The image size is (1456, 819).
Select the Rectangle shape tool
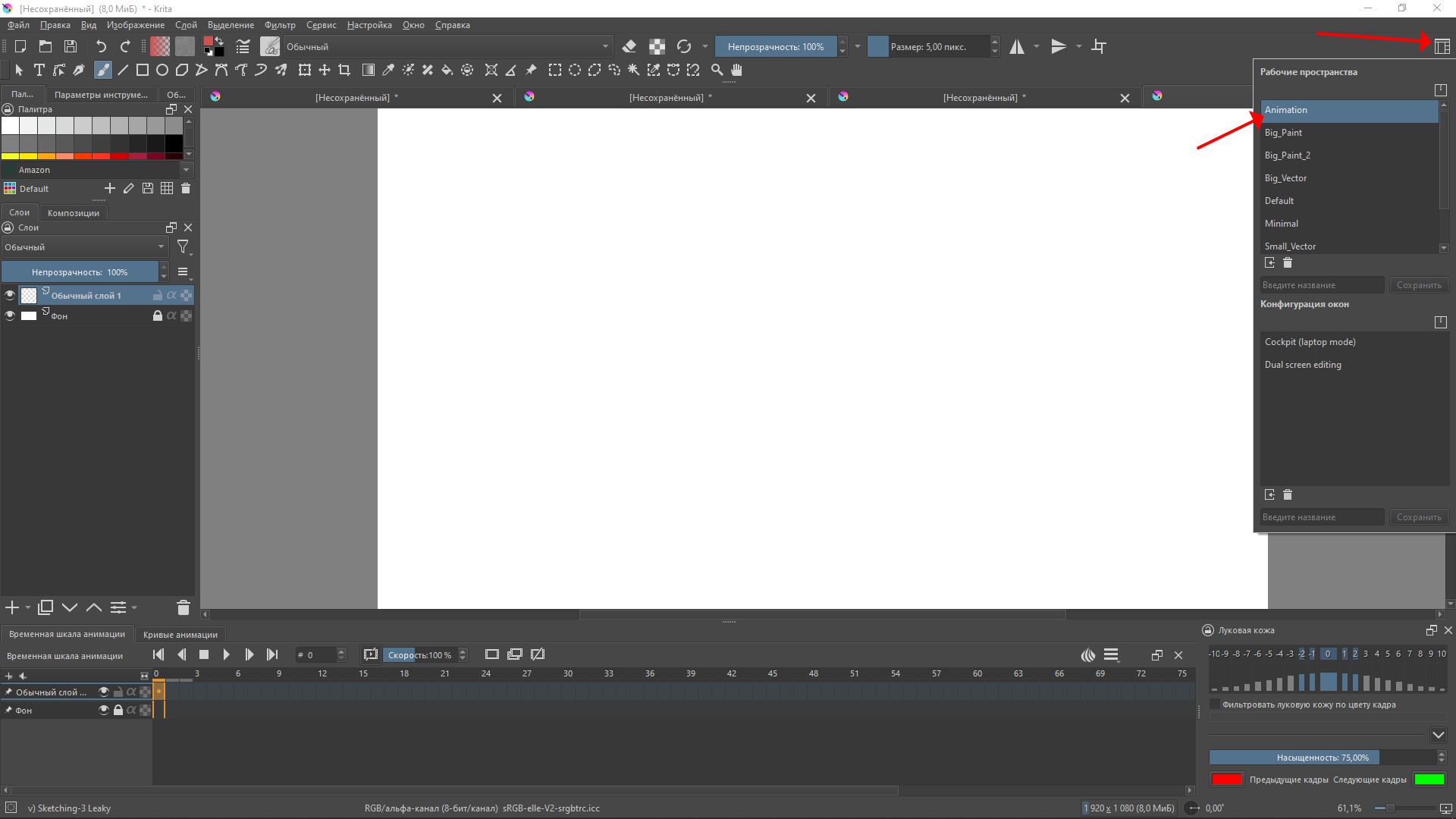tap(141, 69)
